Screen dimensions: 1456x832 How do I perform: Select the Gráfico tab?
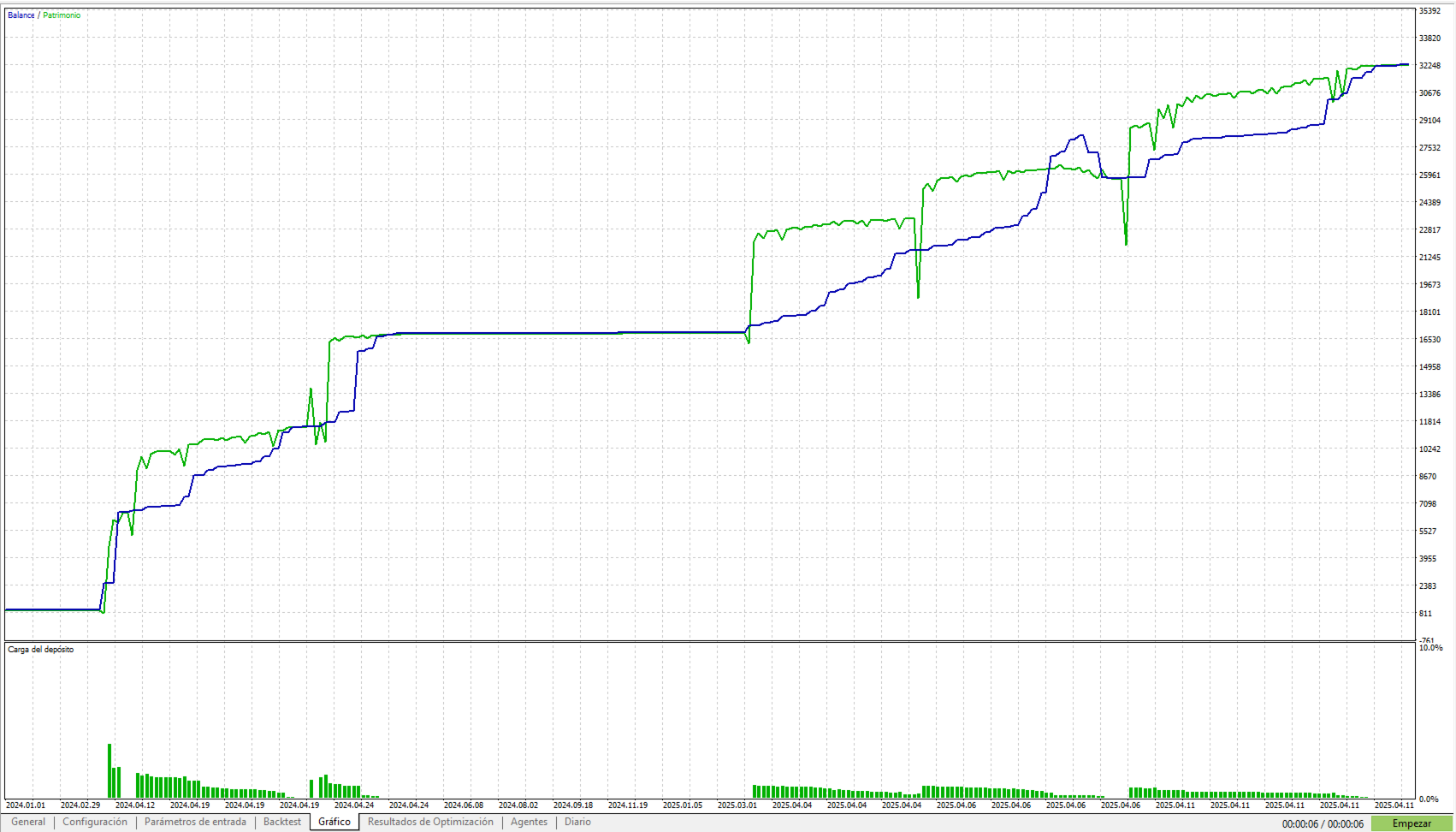(334, 822)
